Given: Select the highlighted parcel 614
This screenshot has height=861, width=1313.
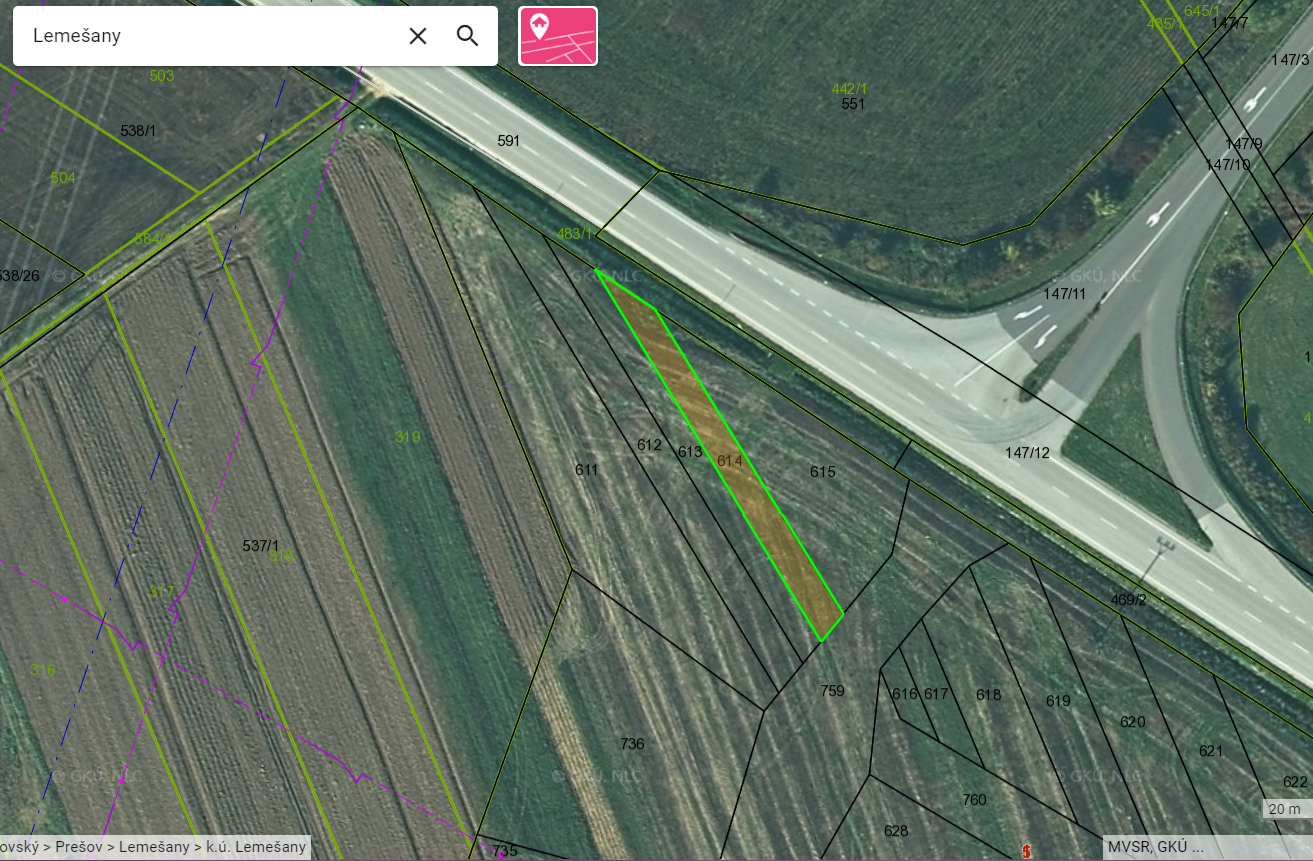Looking at the screenshot, I should 730,461.
